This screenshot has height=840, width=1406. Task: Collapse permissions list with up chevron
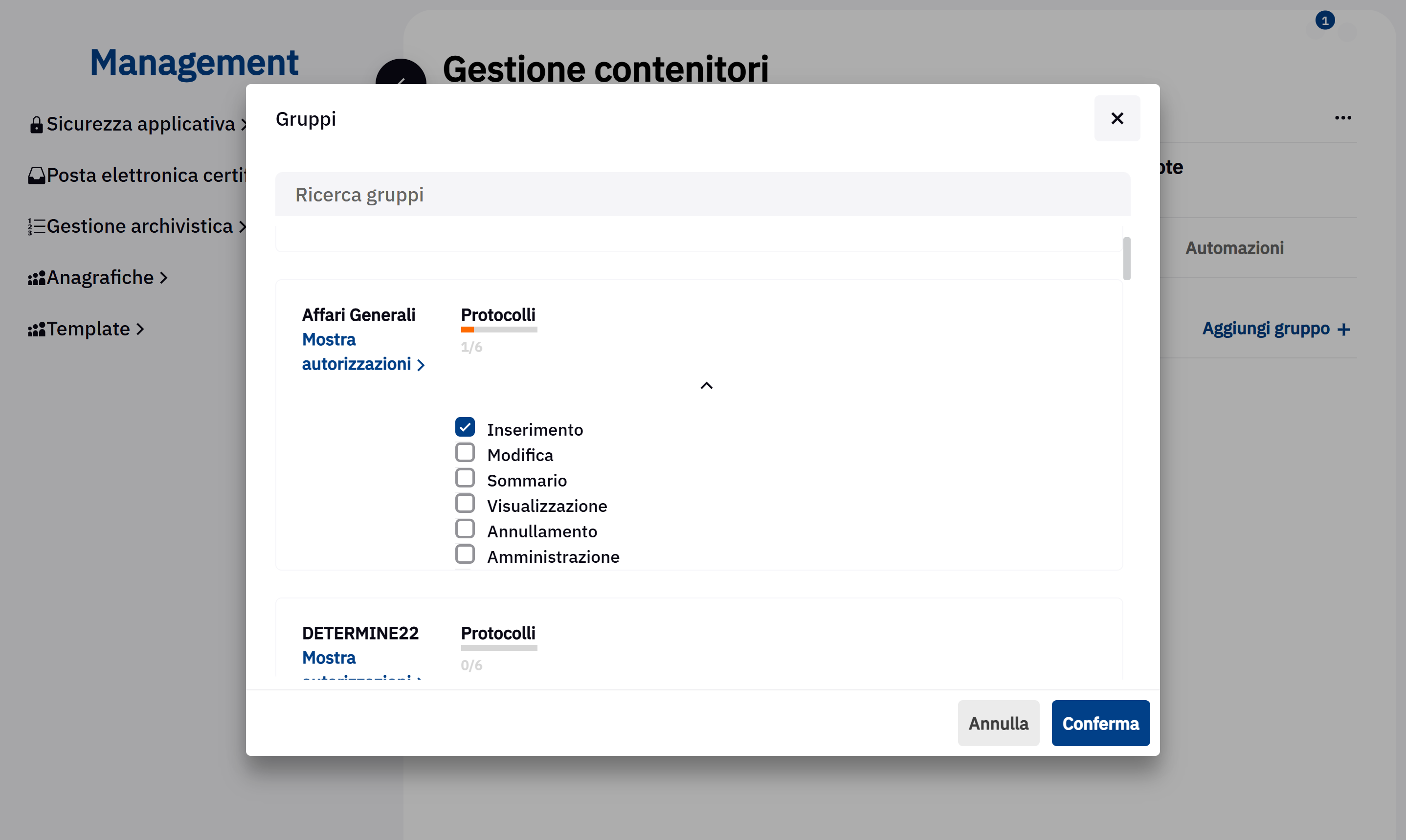click(706, 385)
